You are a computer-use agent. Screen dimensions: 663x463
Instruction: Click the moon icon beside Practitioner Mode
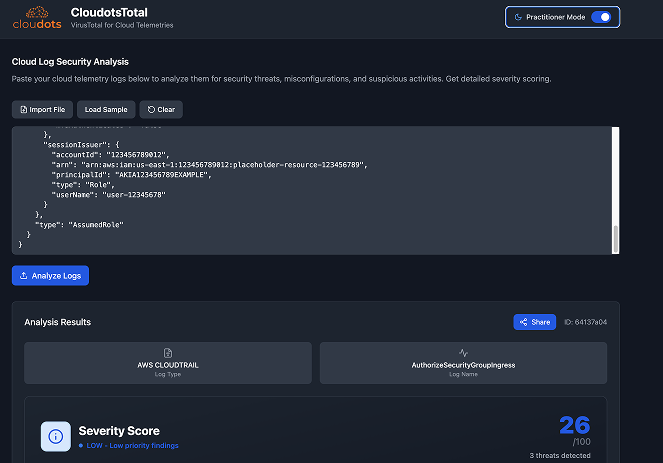coord(517,17)
